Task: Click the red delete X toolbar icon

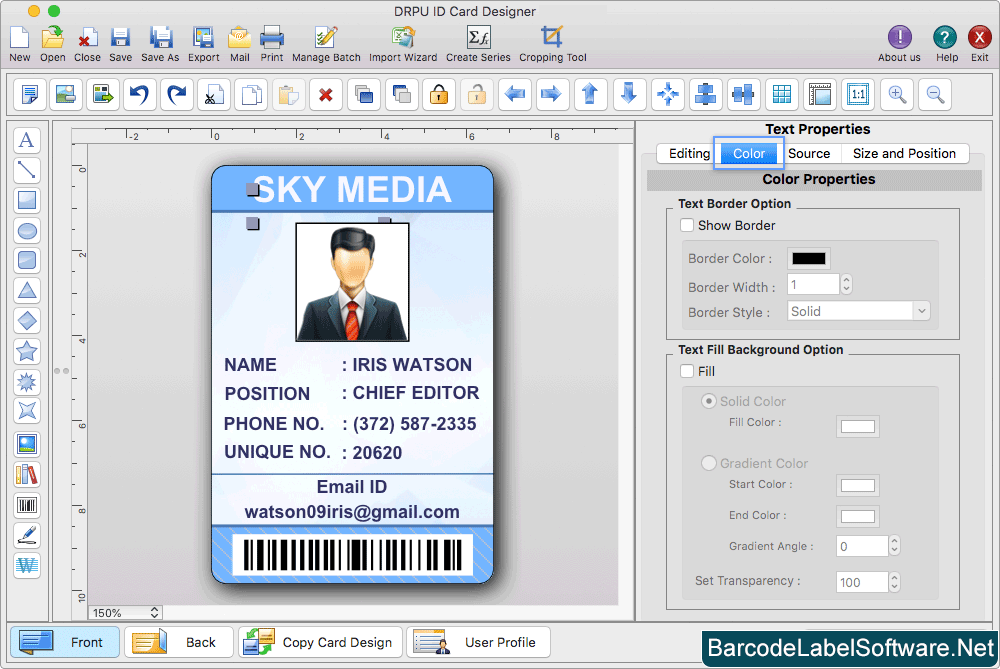Action: 325,95
